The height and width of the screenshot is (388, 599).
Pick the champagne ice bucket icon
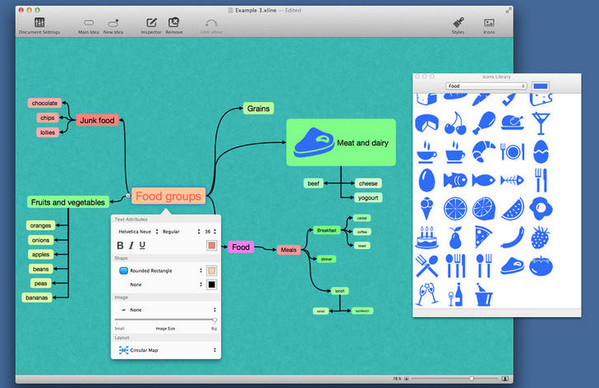coord(483,294)
